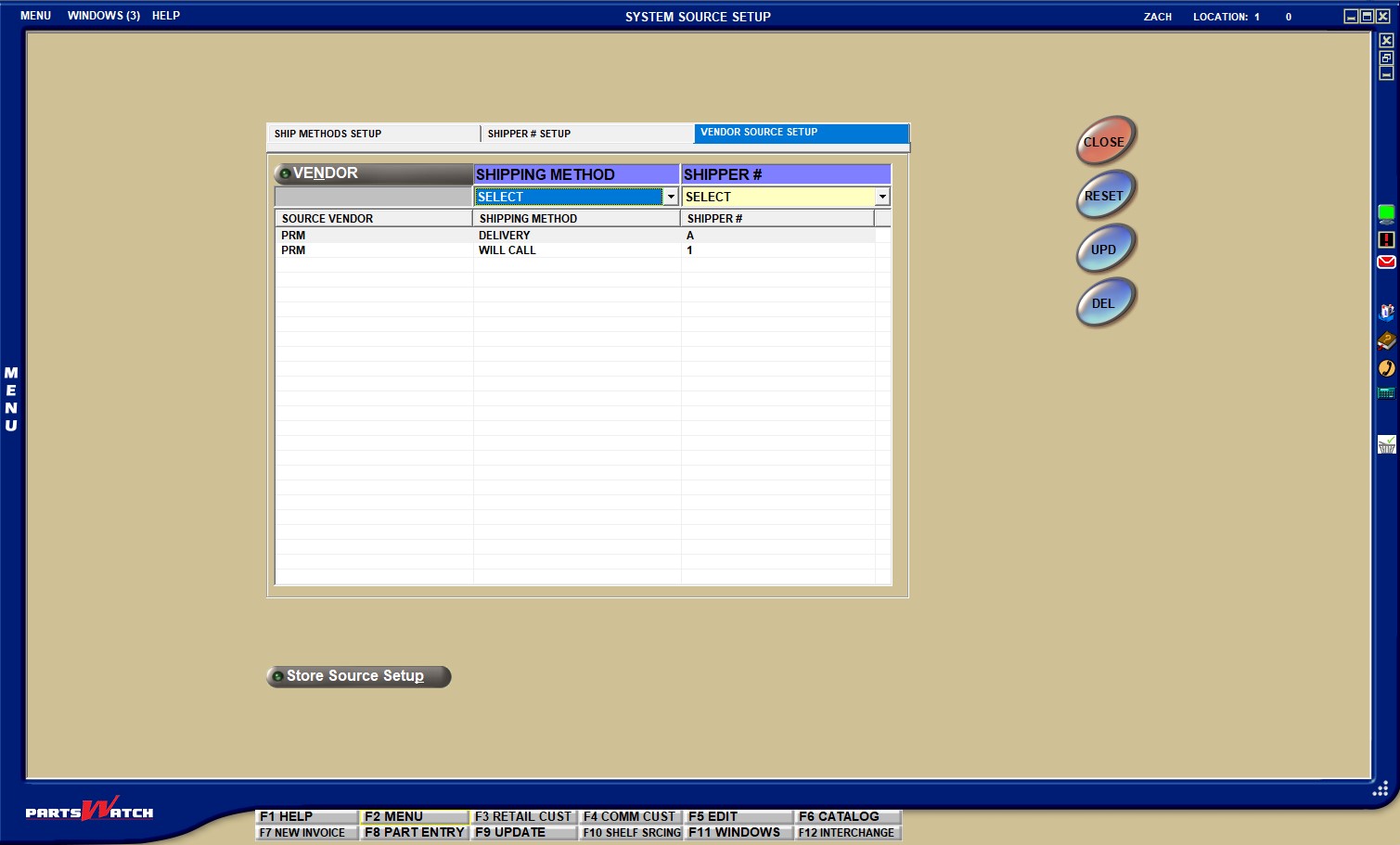Launch the teal calculator icon
Screen dimensions: 1400x845
tap(1386, 393)
